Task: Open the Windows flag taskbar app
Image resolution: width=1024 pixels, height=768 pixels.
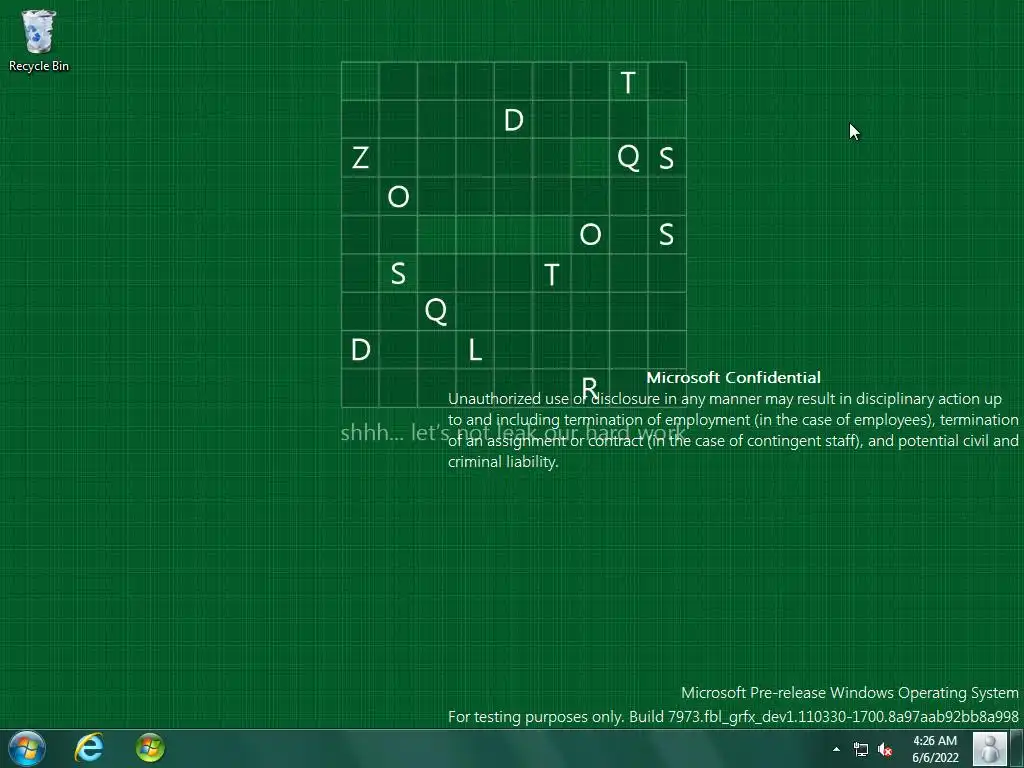Action: [x=150, y=748]
